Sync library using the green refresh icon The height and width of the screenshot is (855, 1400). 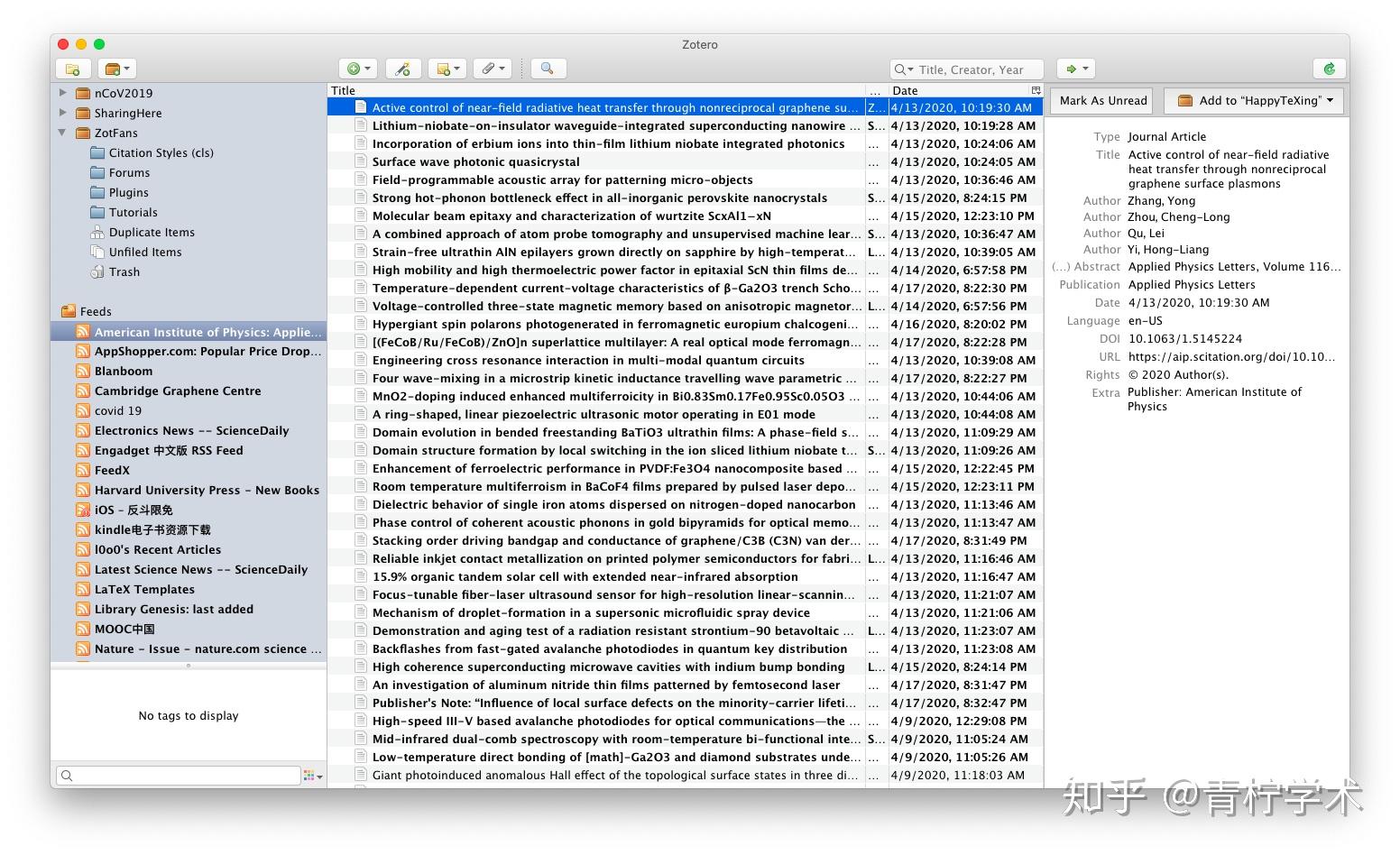[1330, 68]
